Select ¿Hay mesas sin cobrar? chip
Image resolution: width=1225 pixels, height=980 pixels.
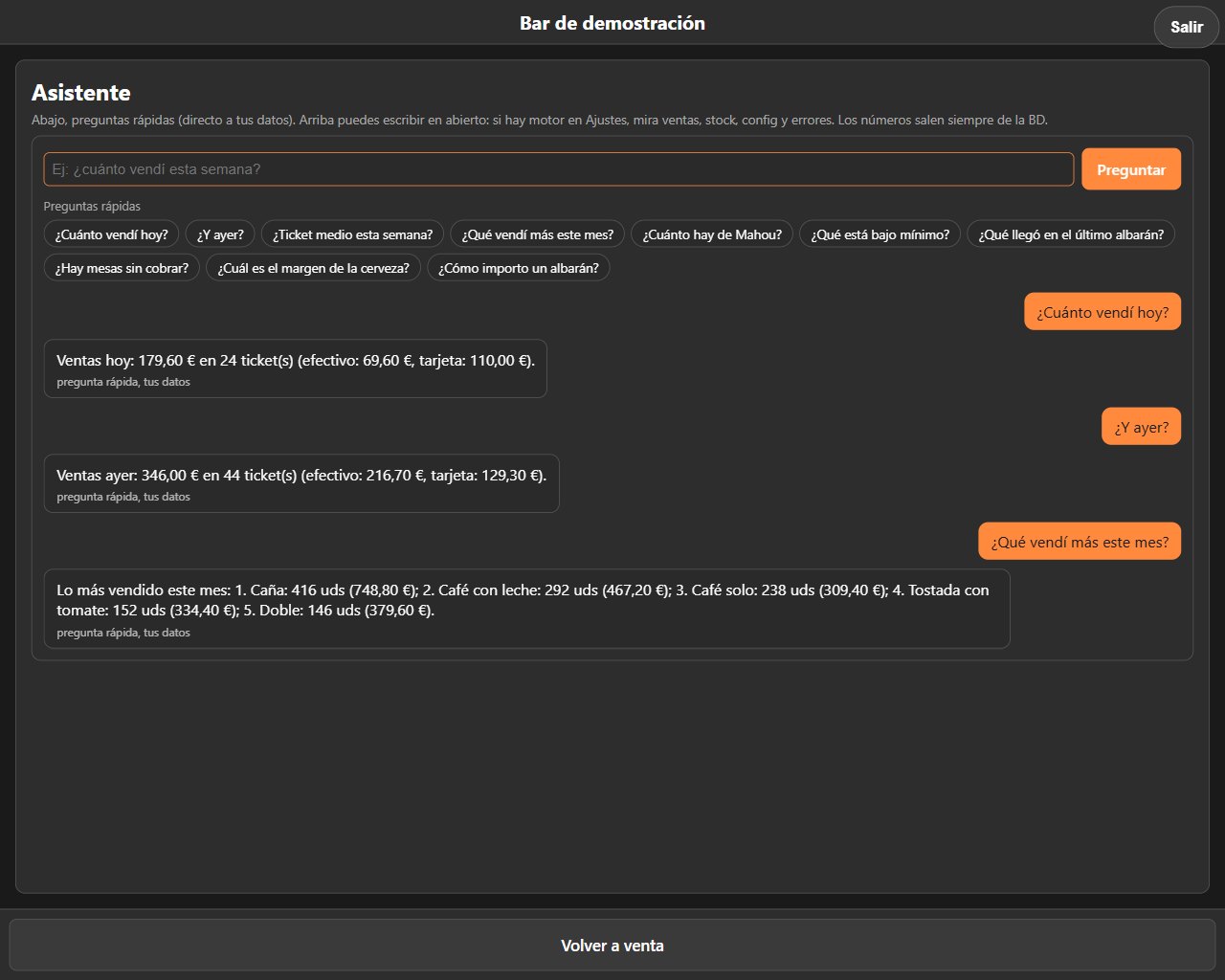[122, 268]
